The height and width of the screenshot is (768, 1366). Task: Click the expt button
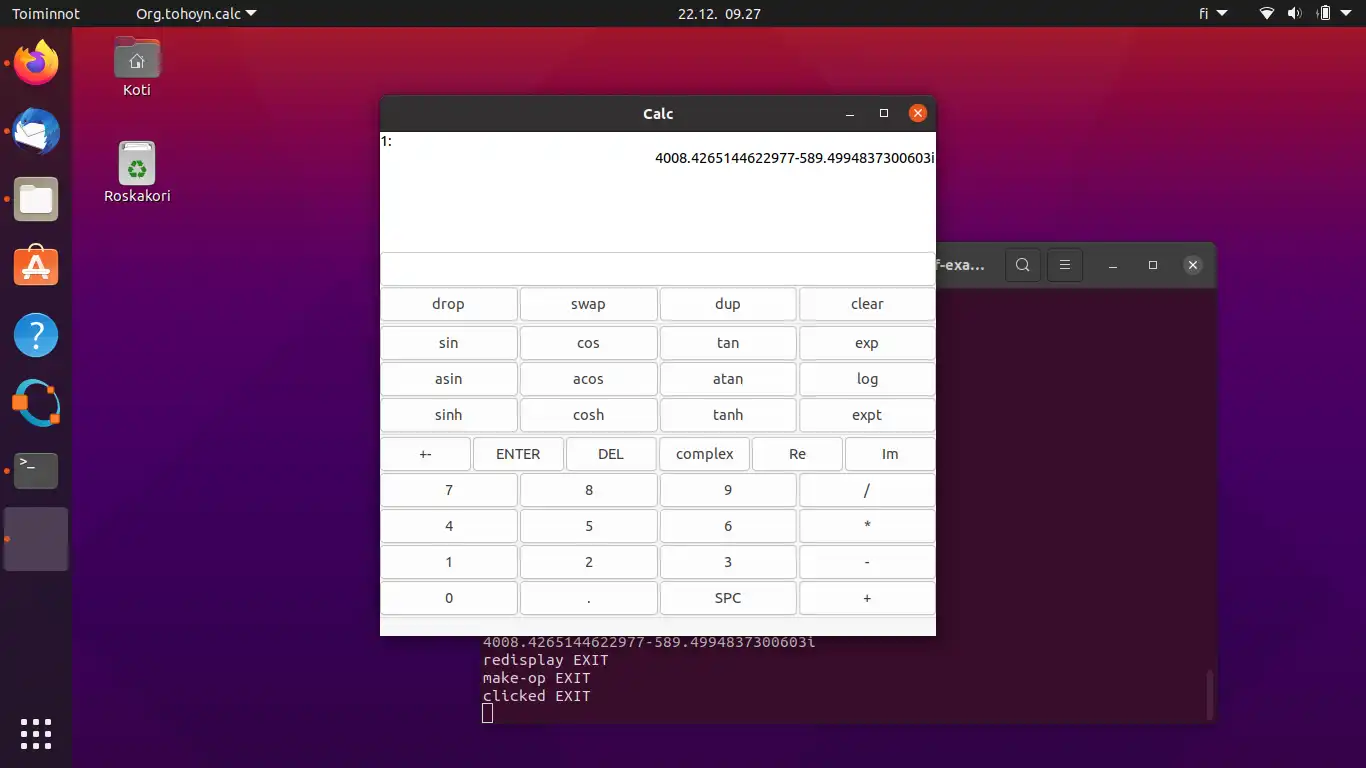click(x=867, y=415)
